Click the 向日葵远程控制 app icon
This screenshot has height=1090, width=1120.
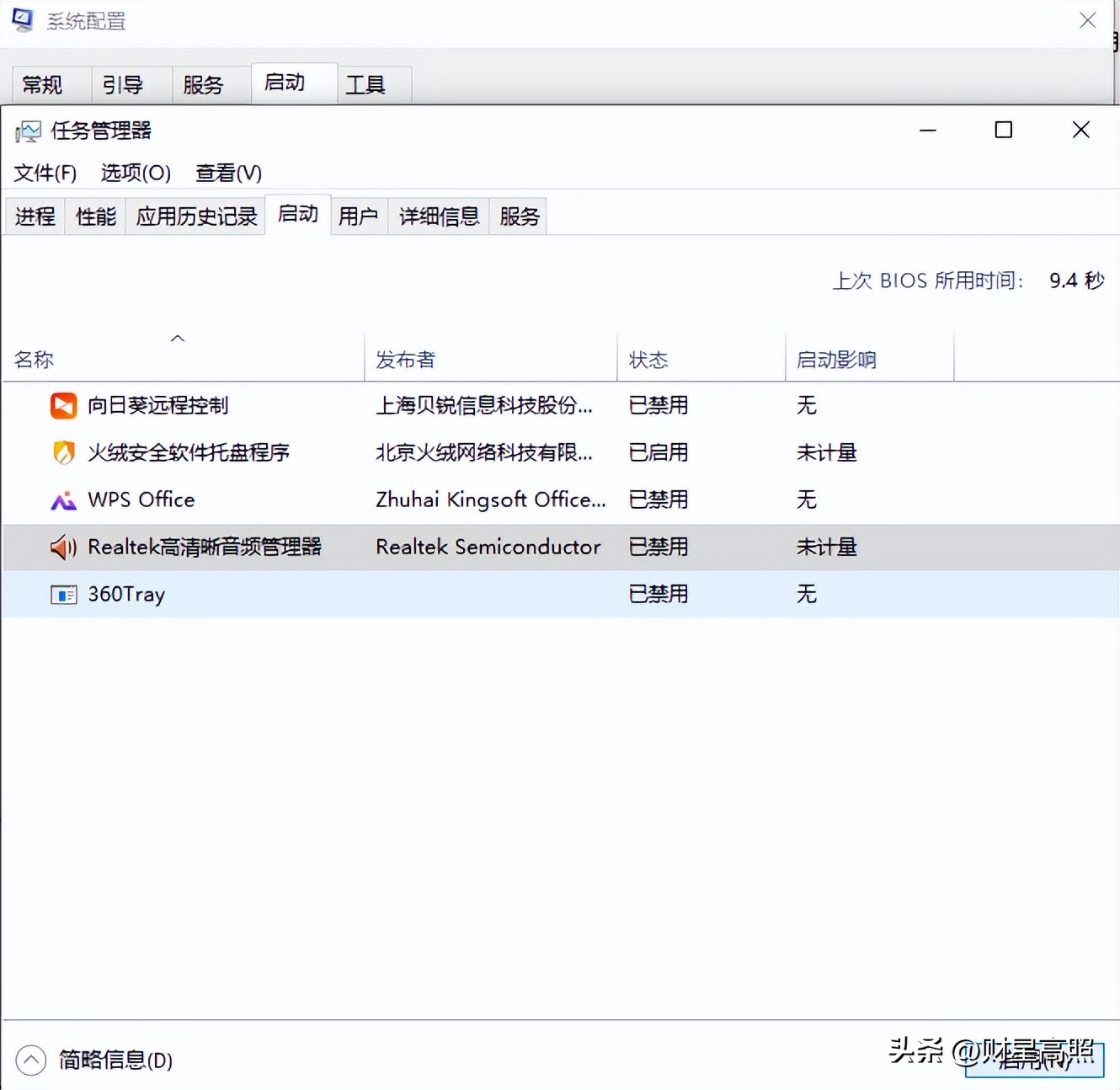(x=63, y=405)
